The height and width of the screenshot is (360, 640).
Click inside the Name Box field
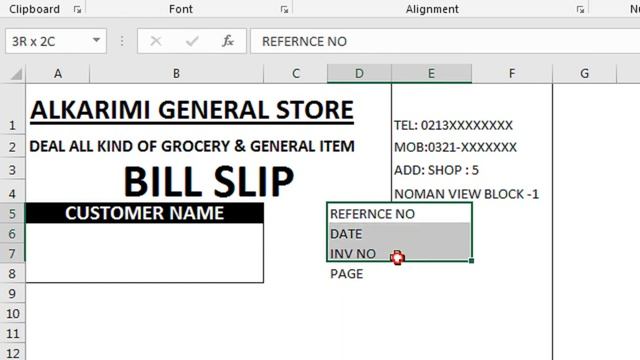pyautogui.click(x=48, y=41)
